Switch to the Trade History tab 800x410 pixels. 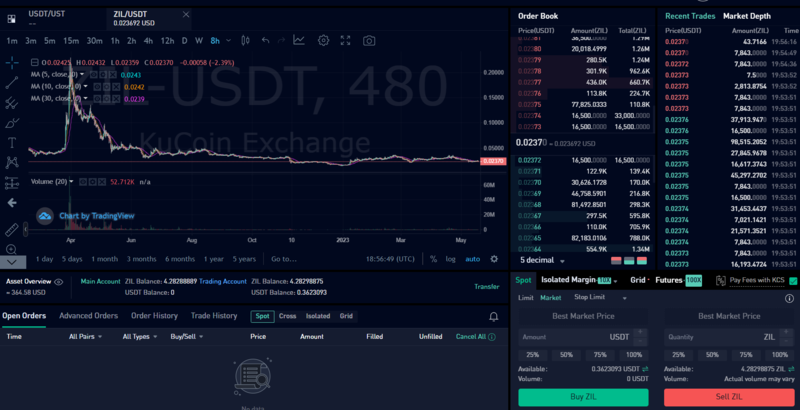pos(214,316)
